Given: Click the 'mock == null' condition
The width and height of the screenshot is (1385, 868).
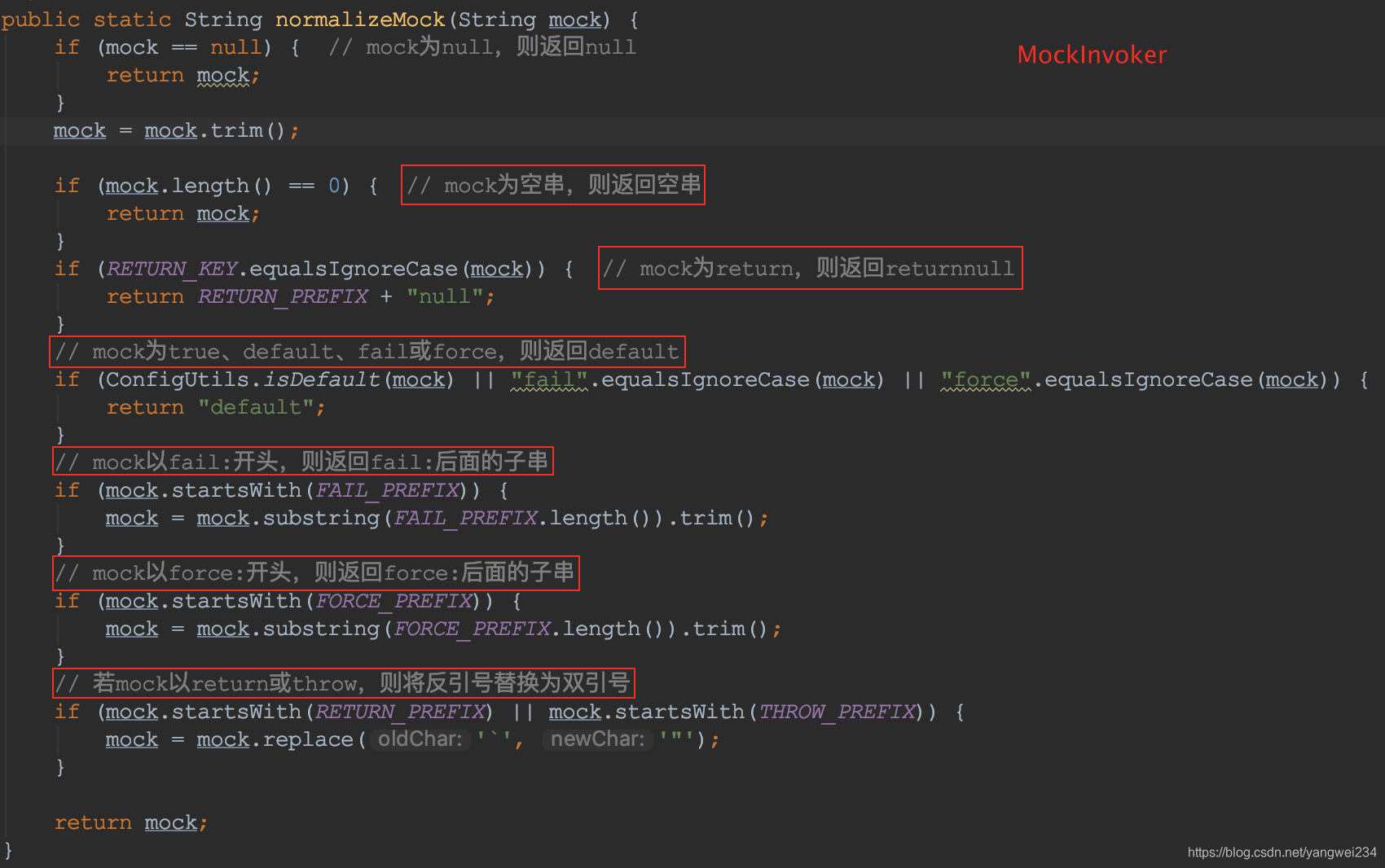Looking at the screenshot, I should pyautogui.click(x=183, y=47).
